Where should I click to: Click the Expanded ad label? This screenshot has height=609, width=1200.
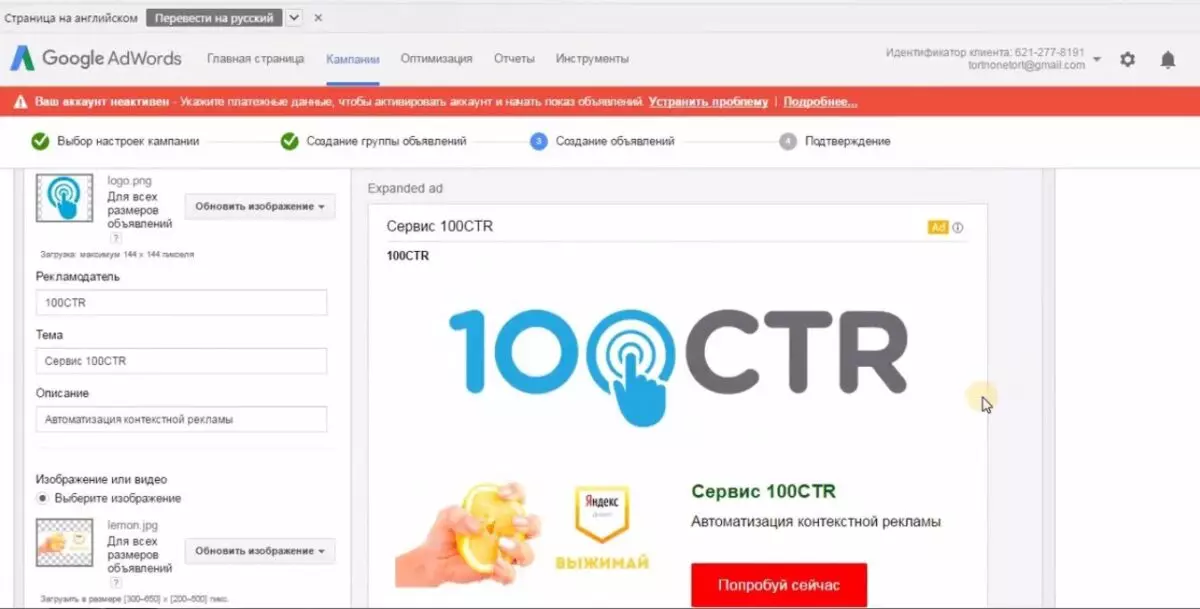tap(405, 188)
